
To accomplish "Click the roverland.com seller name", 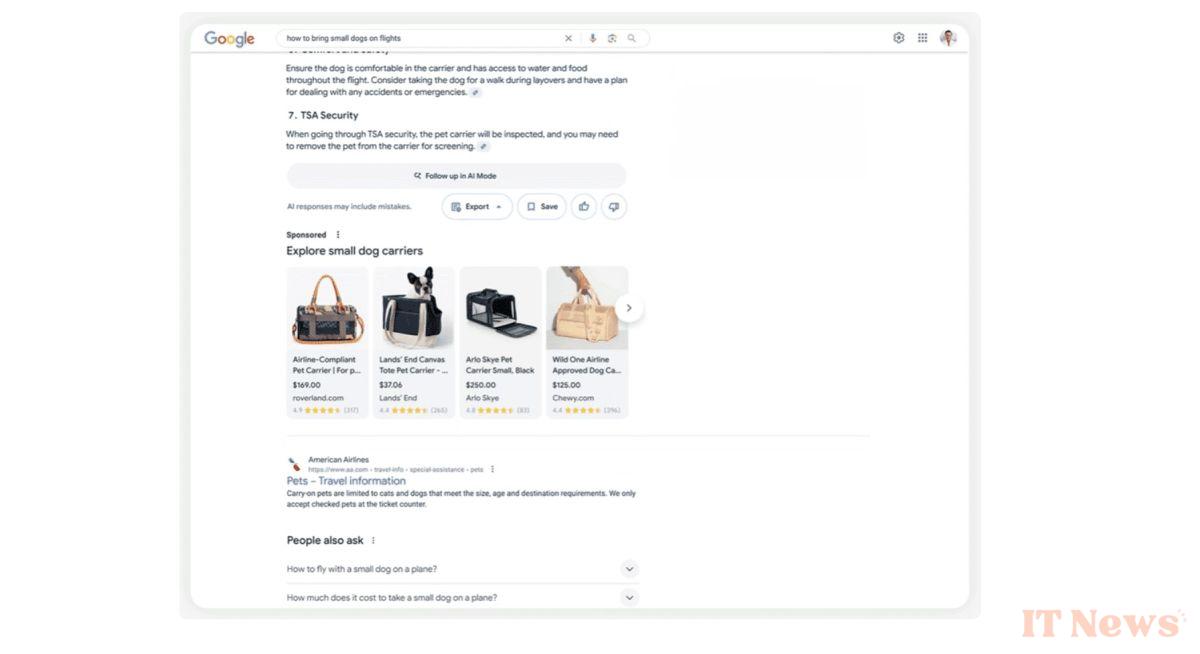I will tap(318, 398).
